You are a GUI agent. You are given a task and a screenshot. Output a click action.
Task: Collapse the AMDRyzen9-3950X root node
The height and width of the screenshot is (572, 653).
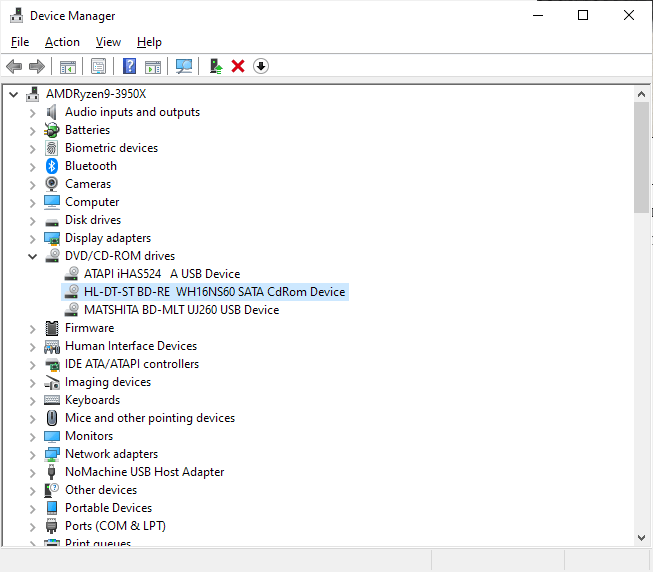pyautogui.click(x=13, y=95)
